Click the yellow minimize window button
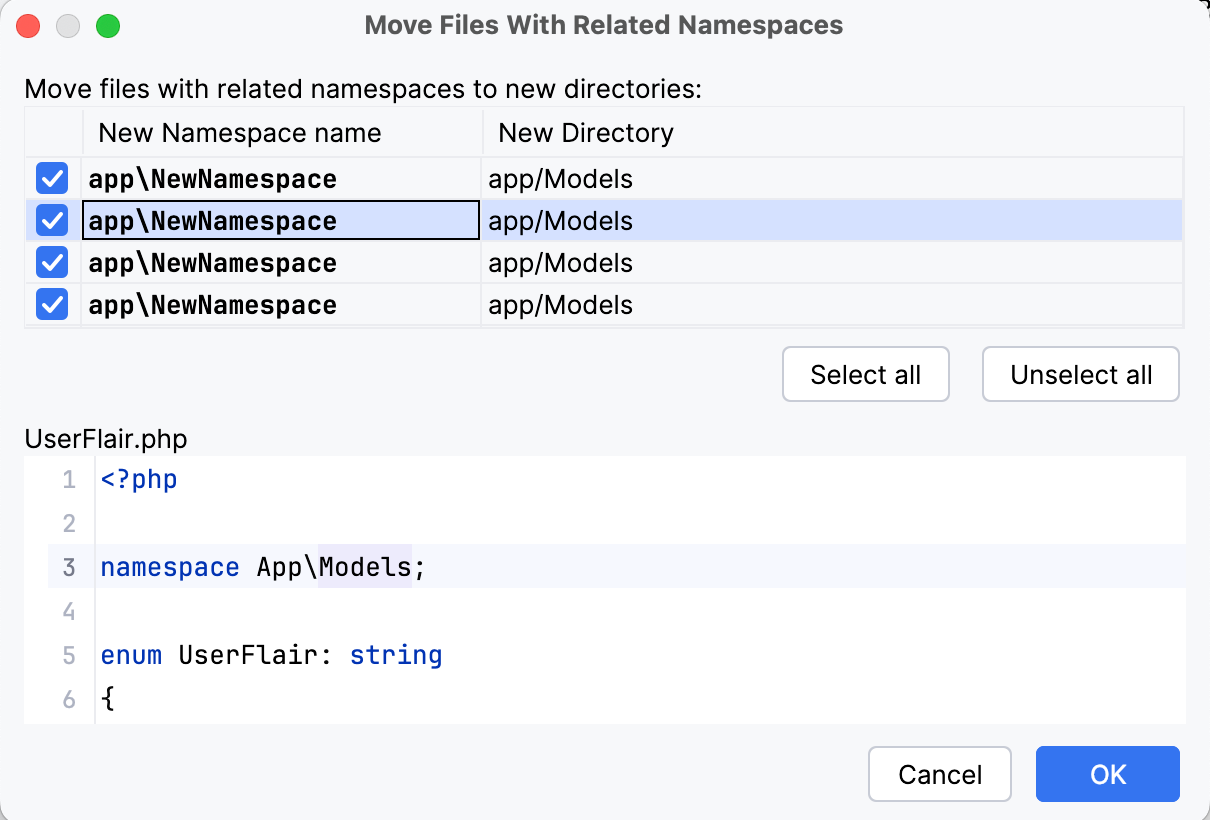Viewport: 1210px width, 820px height. tap(68, 26)
